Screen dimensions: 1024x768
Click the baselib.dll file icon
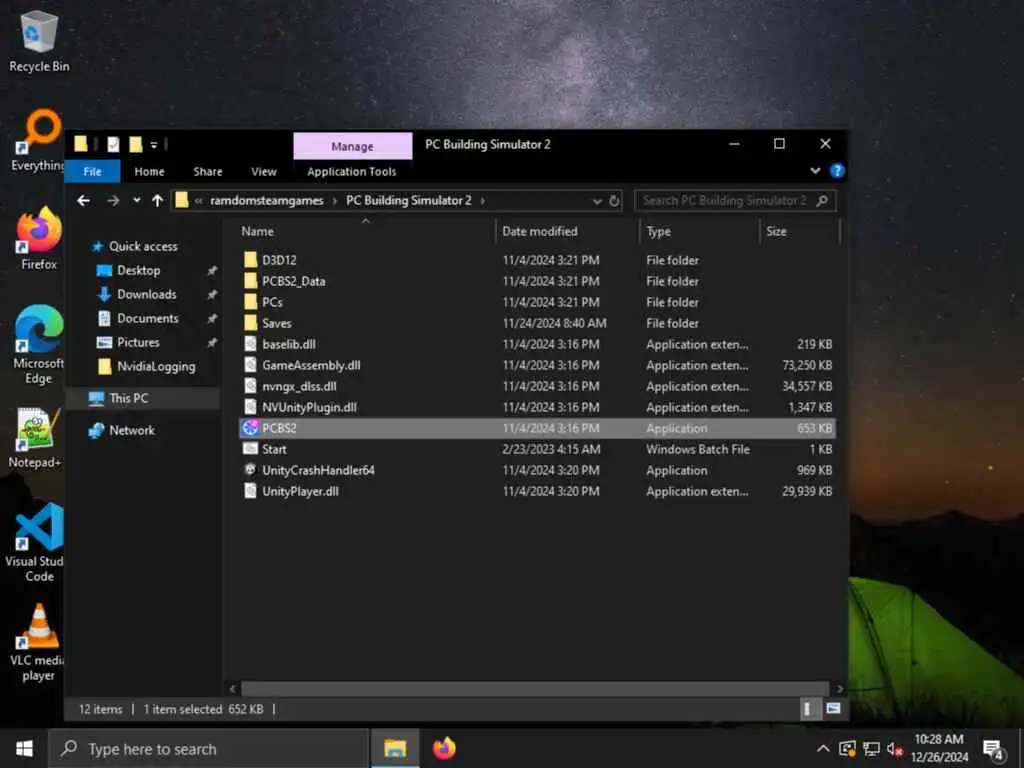click(x=250, y=344)
